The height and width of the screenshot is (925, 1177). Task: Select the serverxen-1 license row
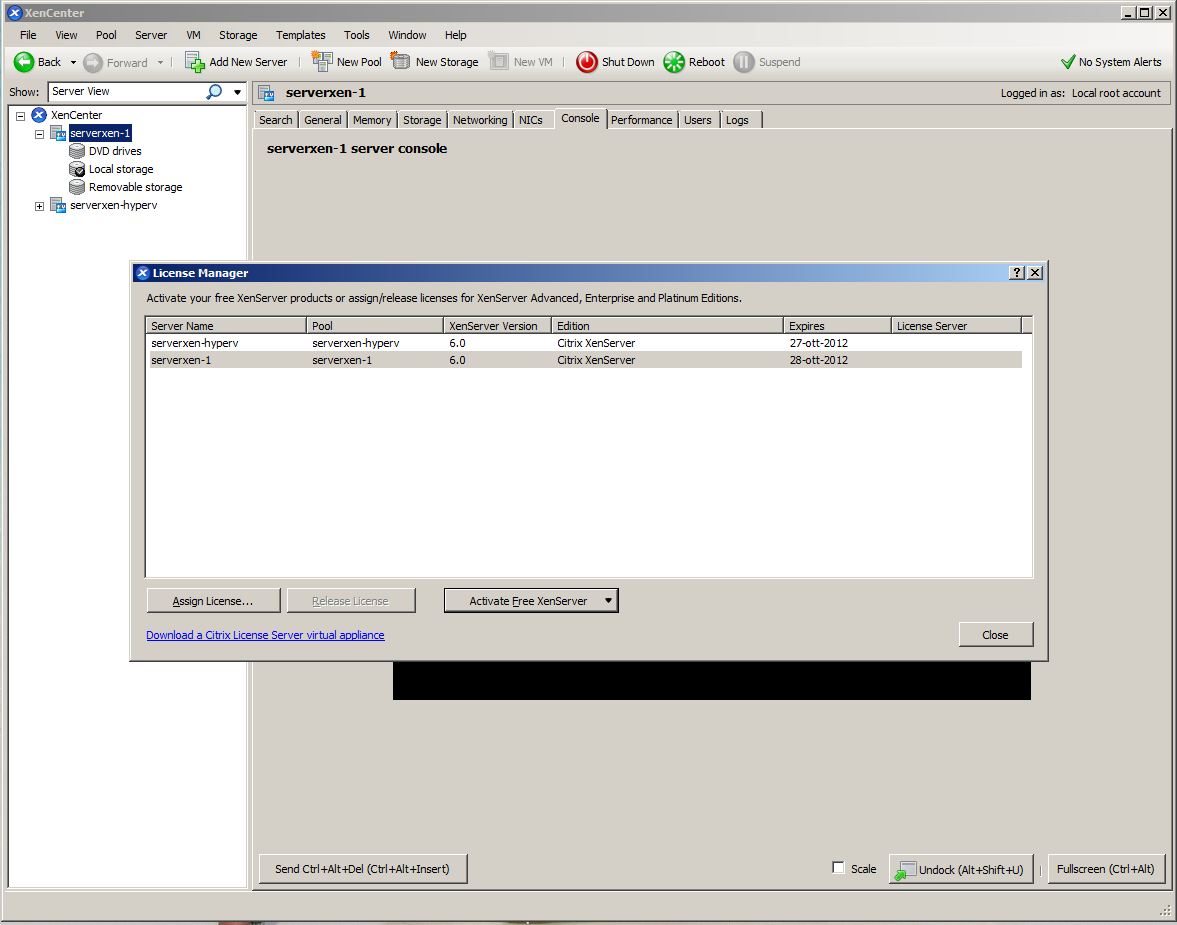(x=585, y=360)
